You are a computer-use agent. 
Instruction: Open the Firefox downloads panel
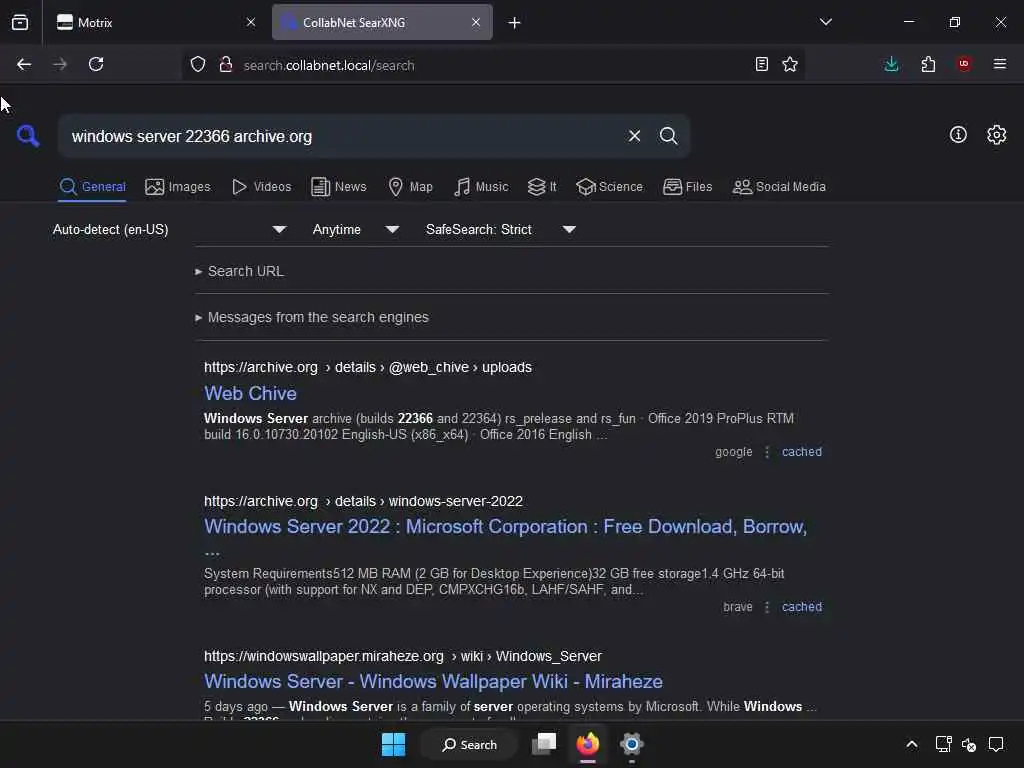click(x=891, y=64)
